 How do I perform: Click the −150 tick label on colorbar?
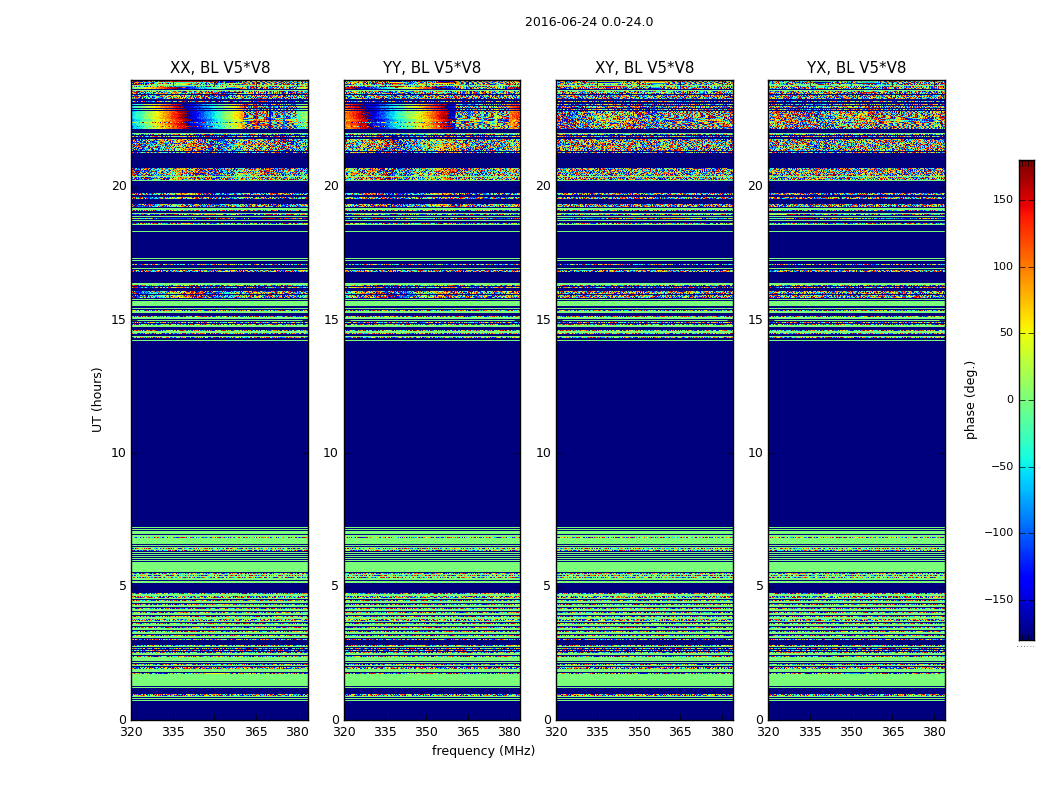click(998, 600)
